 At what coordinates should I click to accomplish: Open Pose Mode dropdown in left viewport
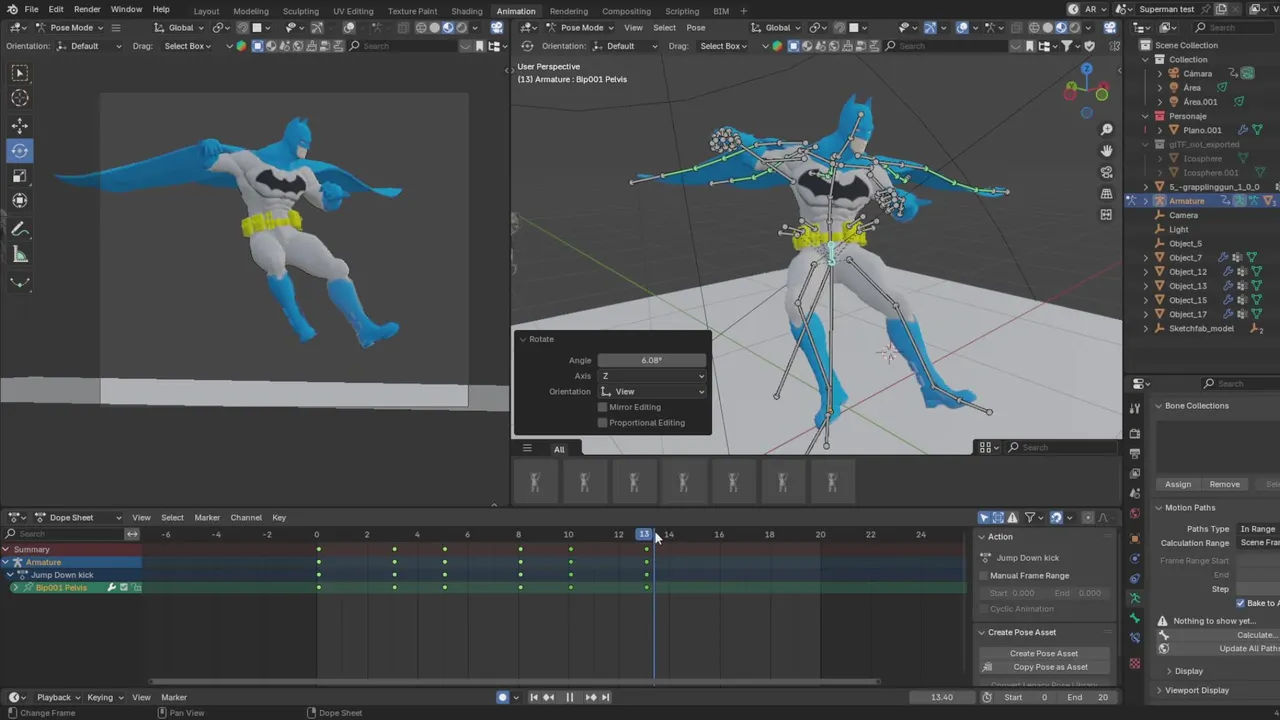[x=69, y=27]
